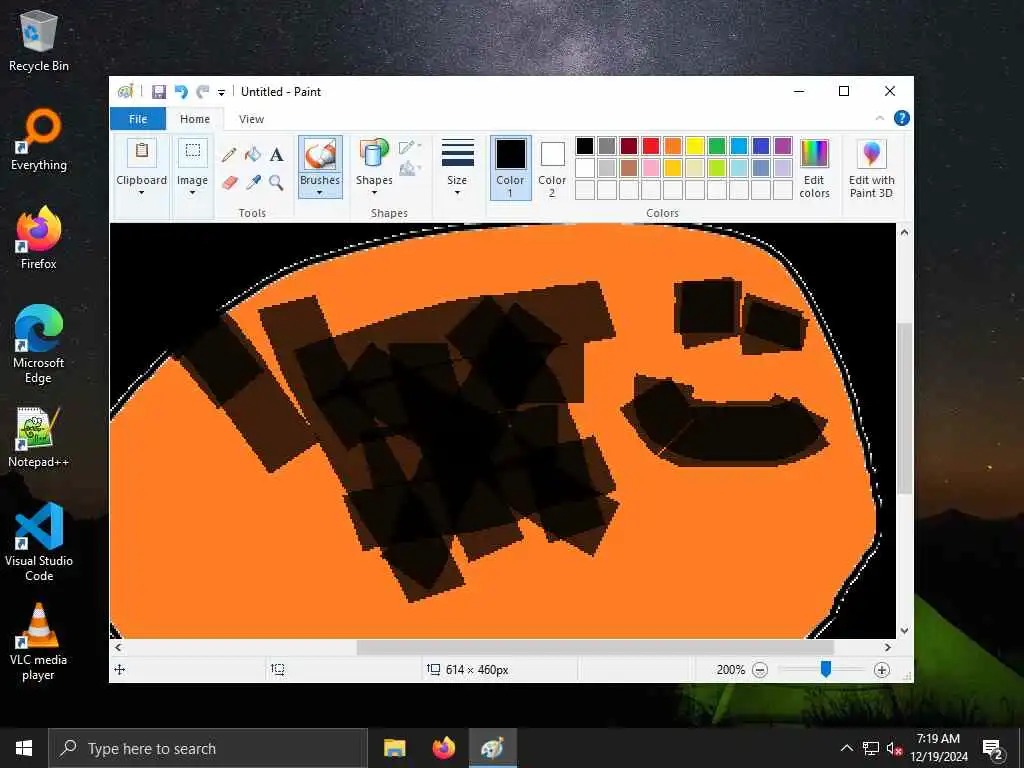This screenshot has width=1024, height=768.
Task: Open VLC media player desktop shortcut
Action: click(x=39, y=642)
